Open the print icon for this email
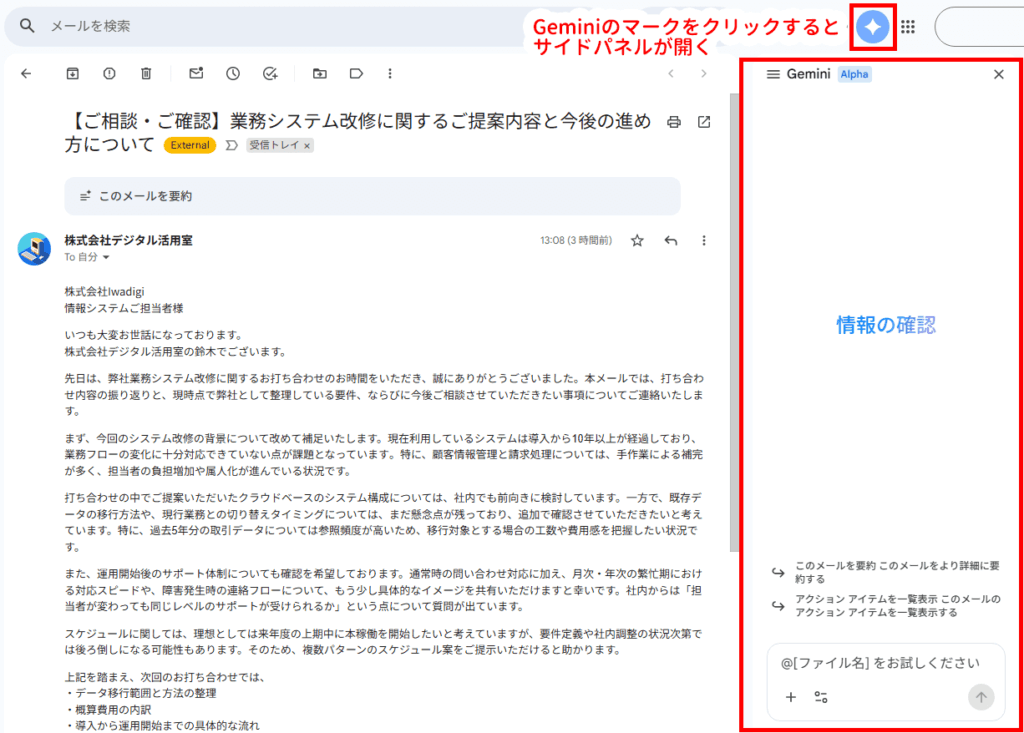The width and height of the screenshot is (1024, 733). [x=673, y=121]
